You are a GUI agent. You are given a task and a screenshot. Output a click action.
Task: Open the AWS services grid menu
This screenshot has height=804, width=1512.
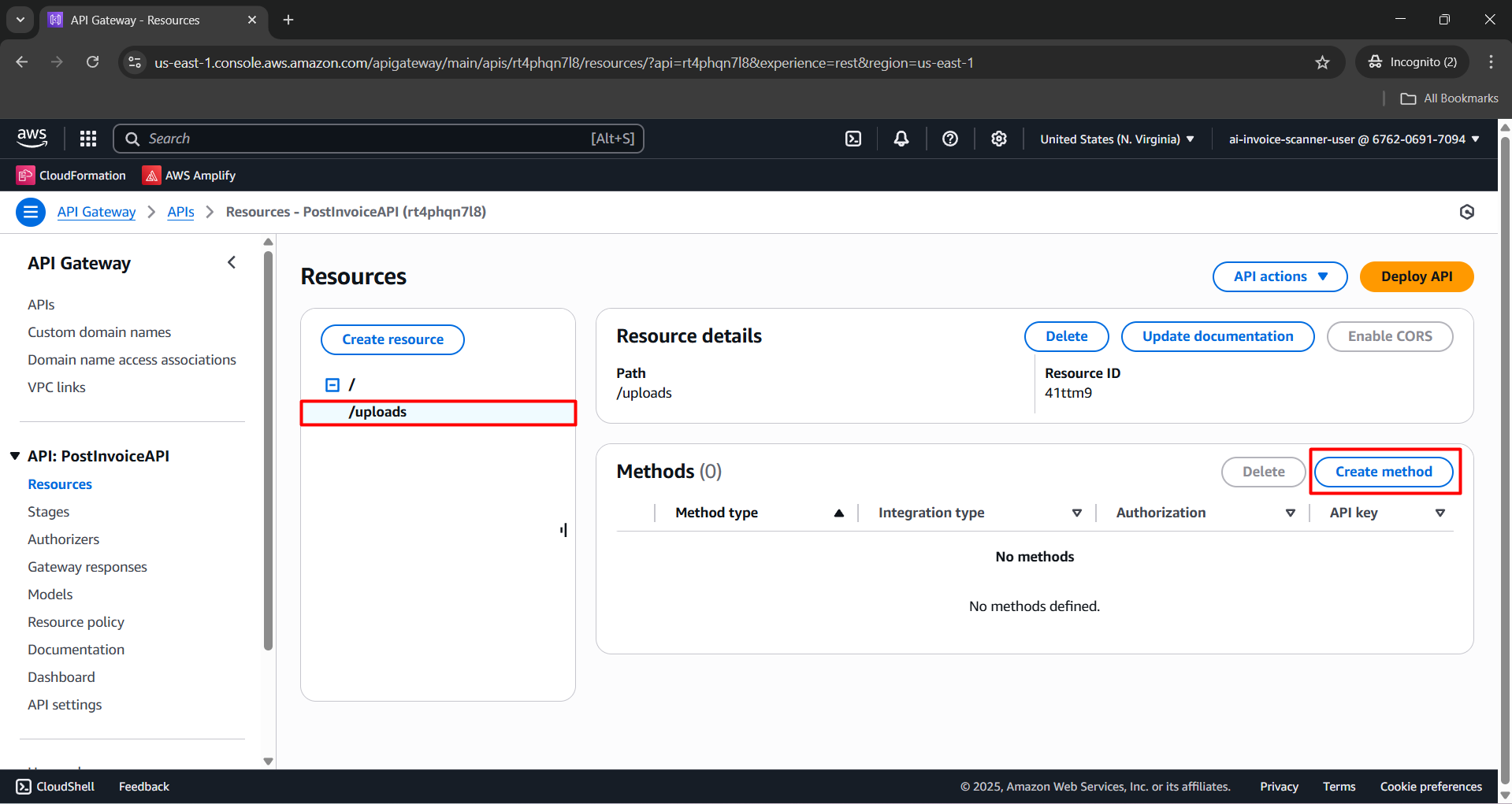(88, 139)
